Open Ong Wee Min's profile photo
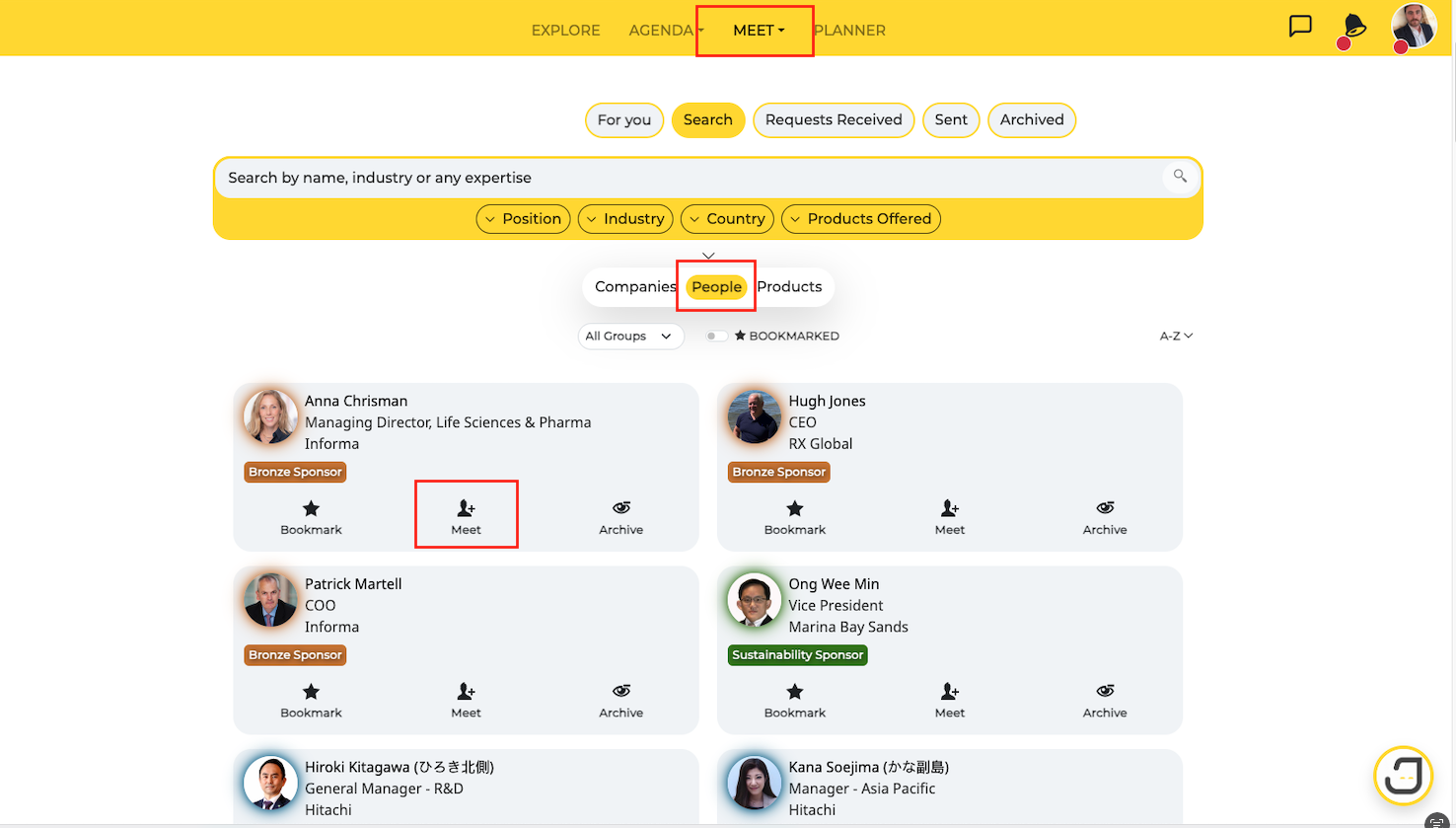1456x828 pixels. tap(755, 600)
